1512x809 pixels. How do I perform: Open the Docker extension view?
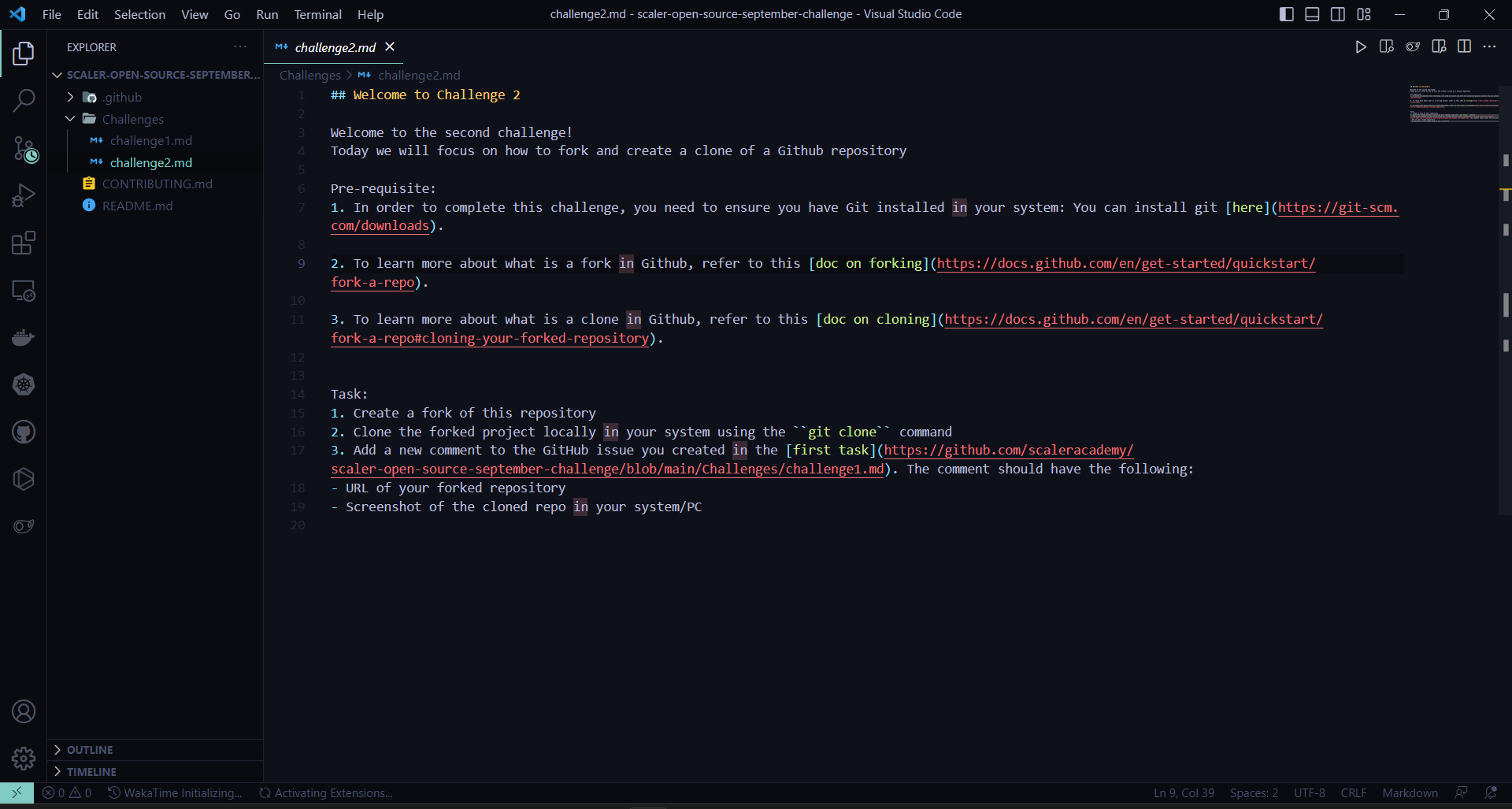tap(24, 337)
